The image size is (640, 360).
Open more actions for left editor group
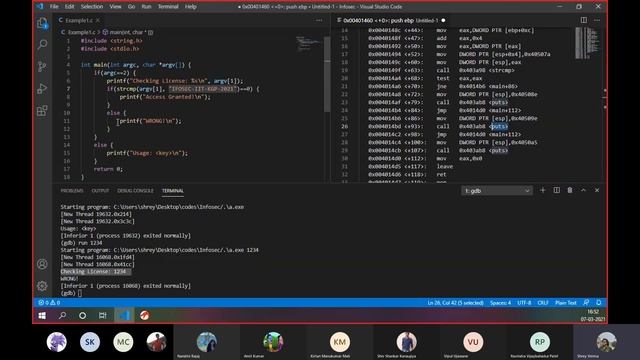point(319,20)
